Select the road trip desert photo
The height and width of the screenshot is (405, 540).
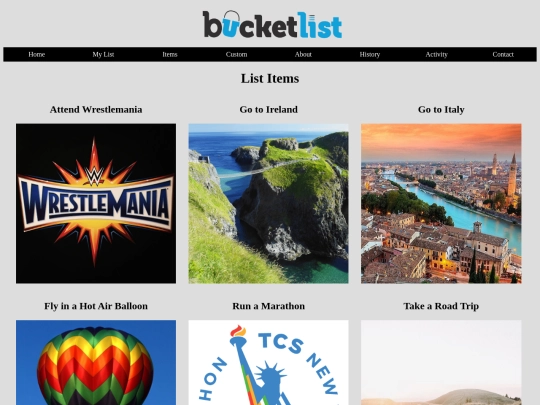[441, 363]
